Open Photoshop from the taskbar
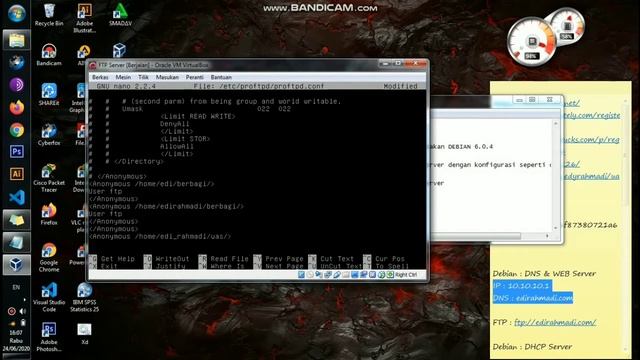This screenshot has height=360, width=640. tap(16, 152)
